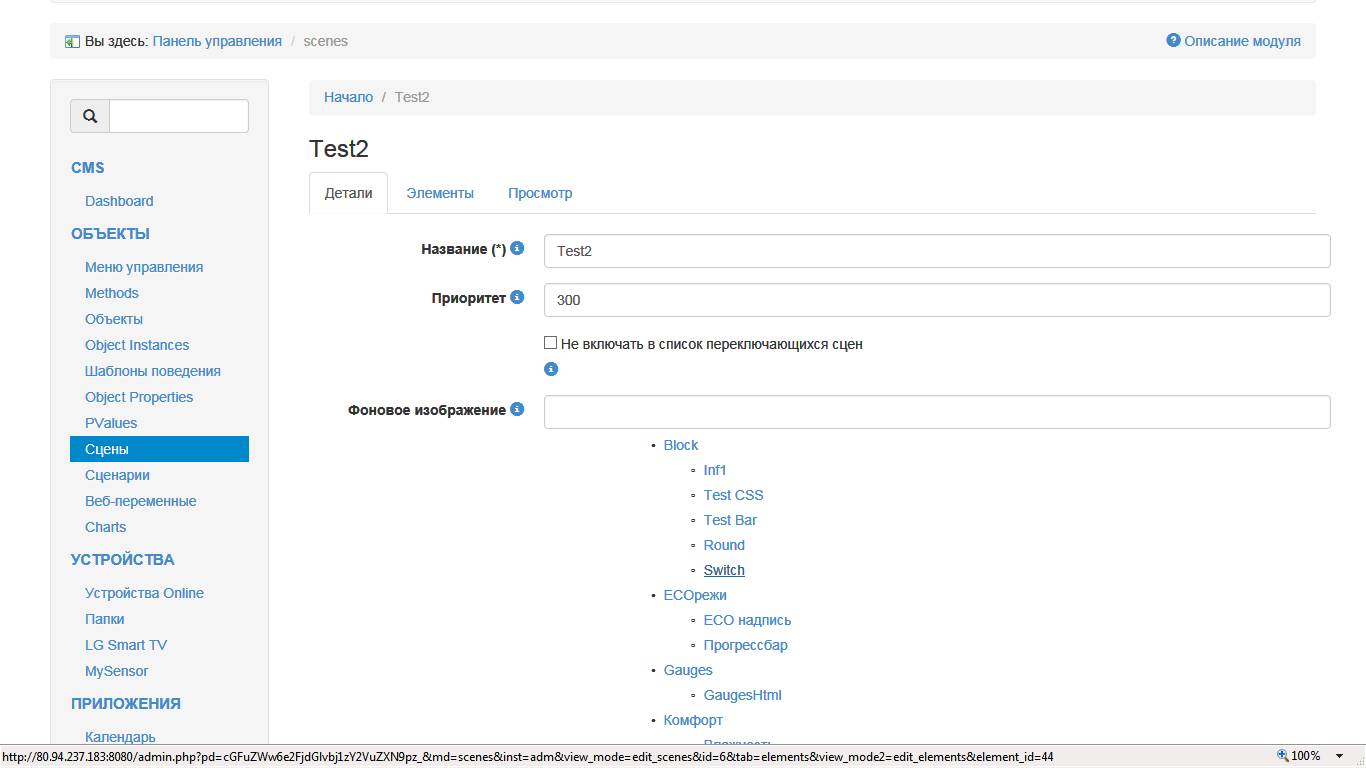
Task: Open browser zoom level magnifier icon
Action: 1283,756
